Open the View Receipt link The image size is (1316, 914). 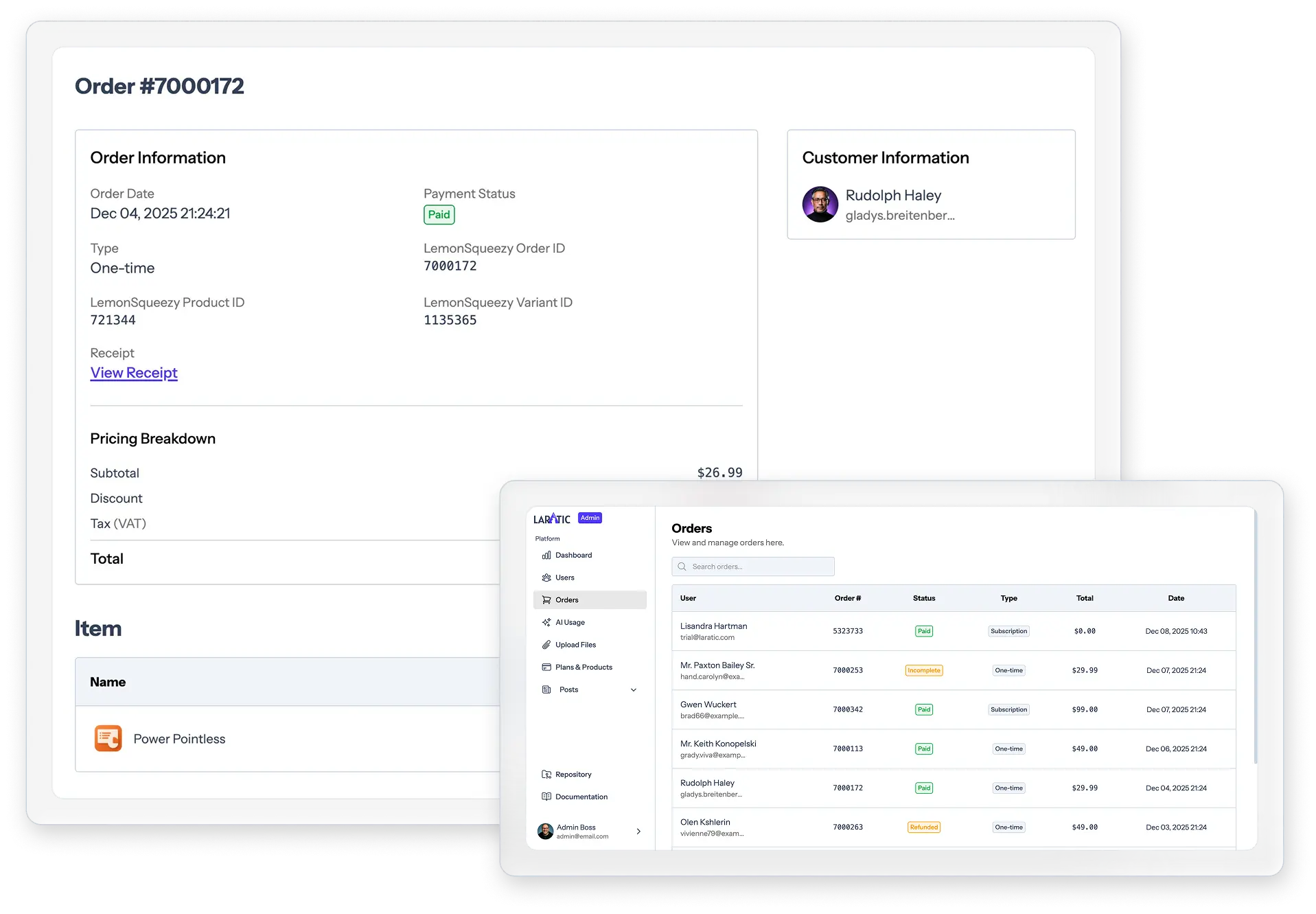pos(134,373)
